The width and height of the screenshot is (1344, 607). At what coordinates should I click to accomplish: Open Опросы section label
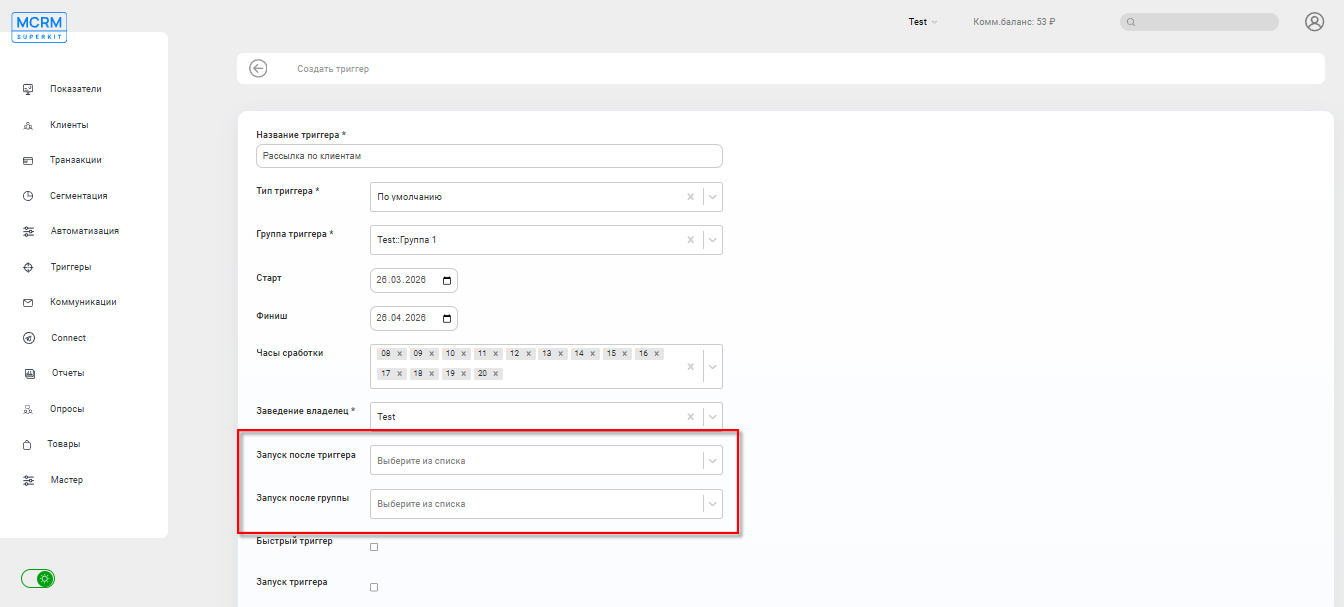tap(67, 409)
